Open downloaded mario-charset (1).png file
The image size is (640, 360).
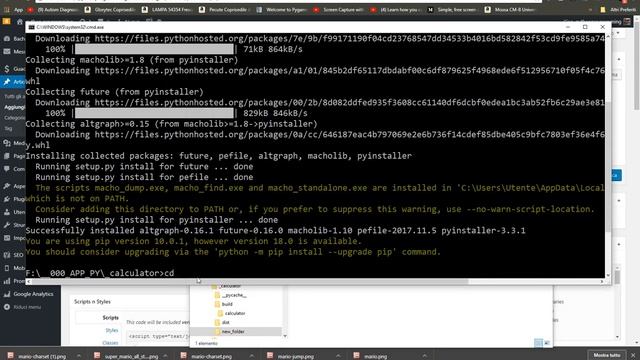38,356
